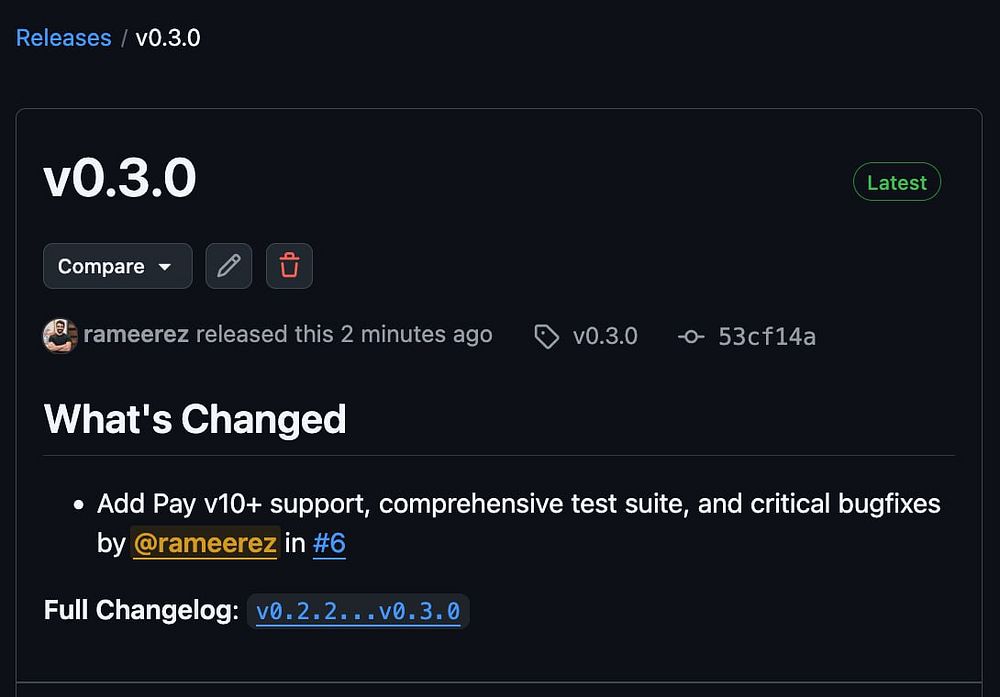Image resolution: width=1000 pixels, height=697 pixels.
Task: Click the v0.3.0 breadcrumb text
Action: click(x=168, y=38)
